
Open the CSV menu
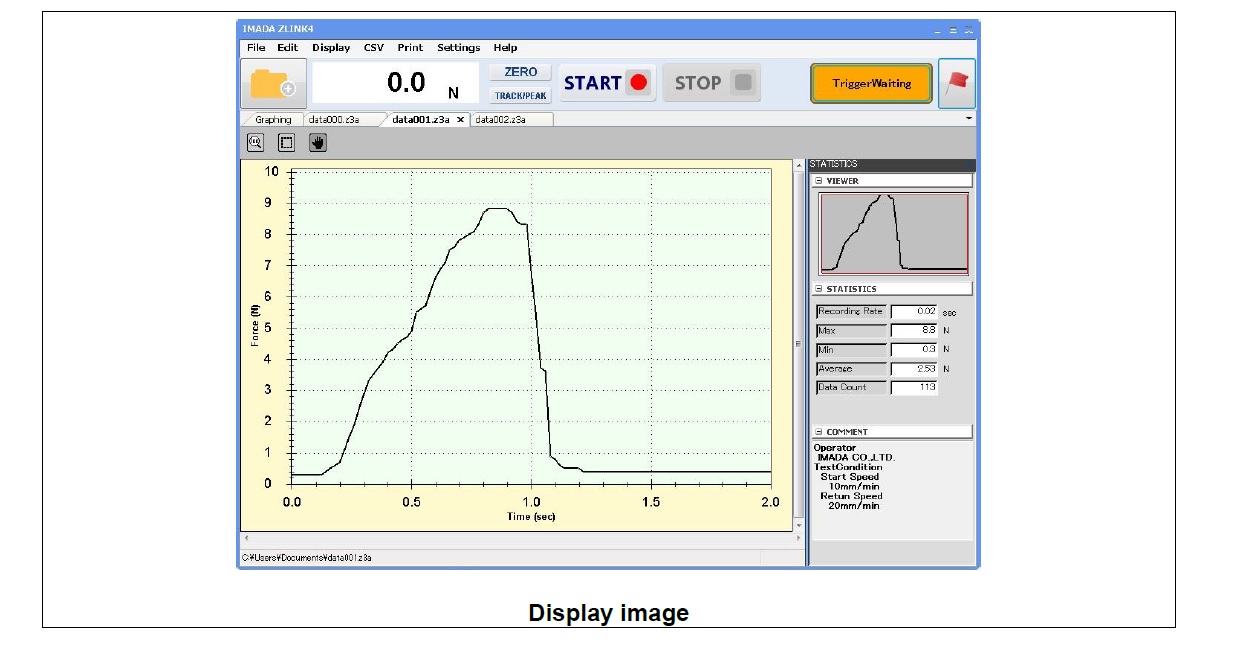tap(373, 48)
